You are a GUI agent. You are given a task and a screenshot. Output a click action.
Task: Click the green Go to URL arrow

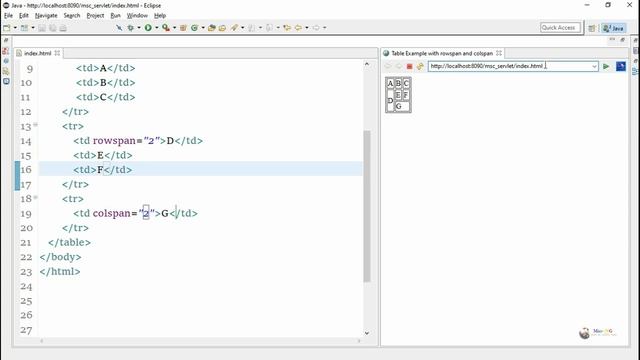[606, 66]
